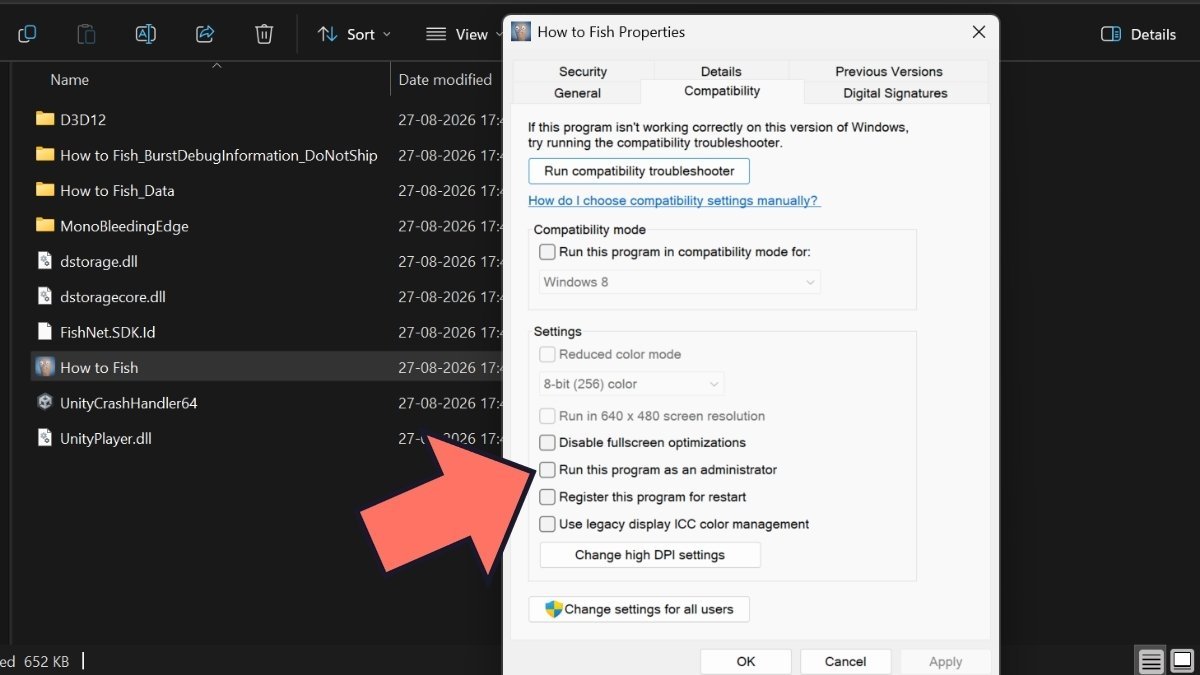Click the UnityPlayer.dll file icon
1200x675 pixels.
pyautogui.click(x=44, y=438)
